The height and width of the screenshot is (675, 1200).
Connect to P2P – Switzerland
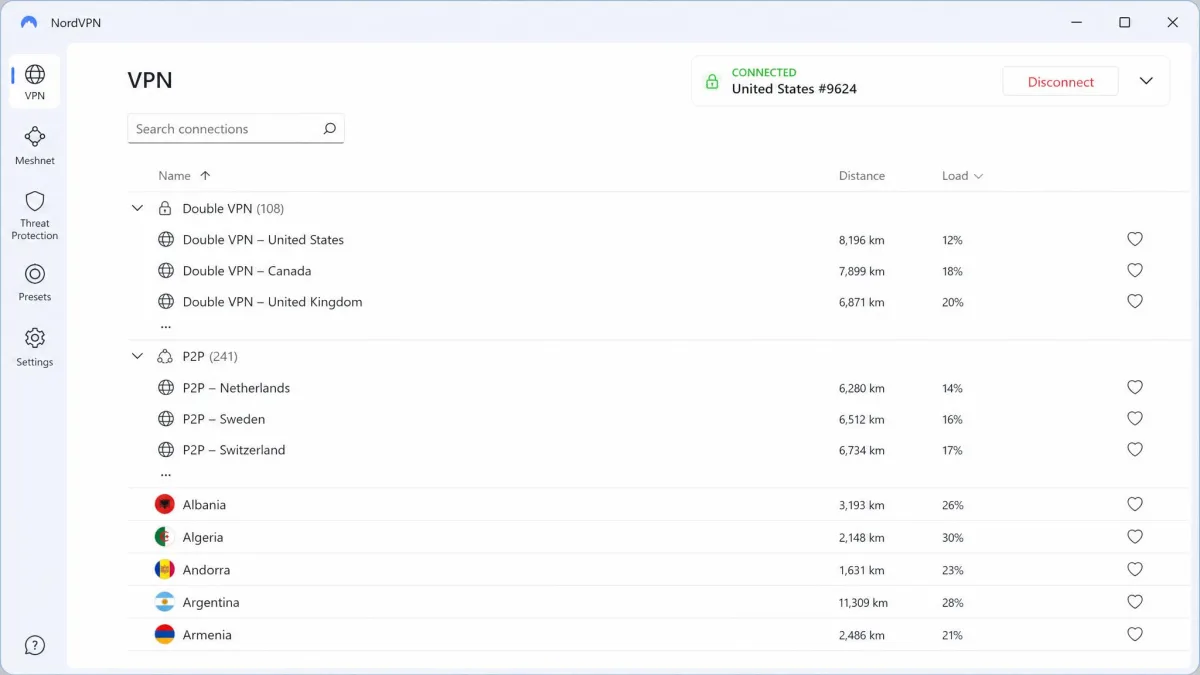234,449
